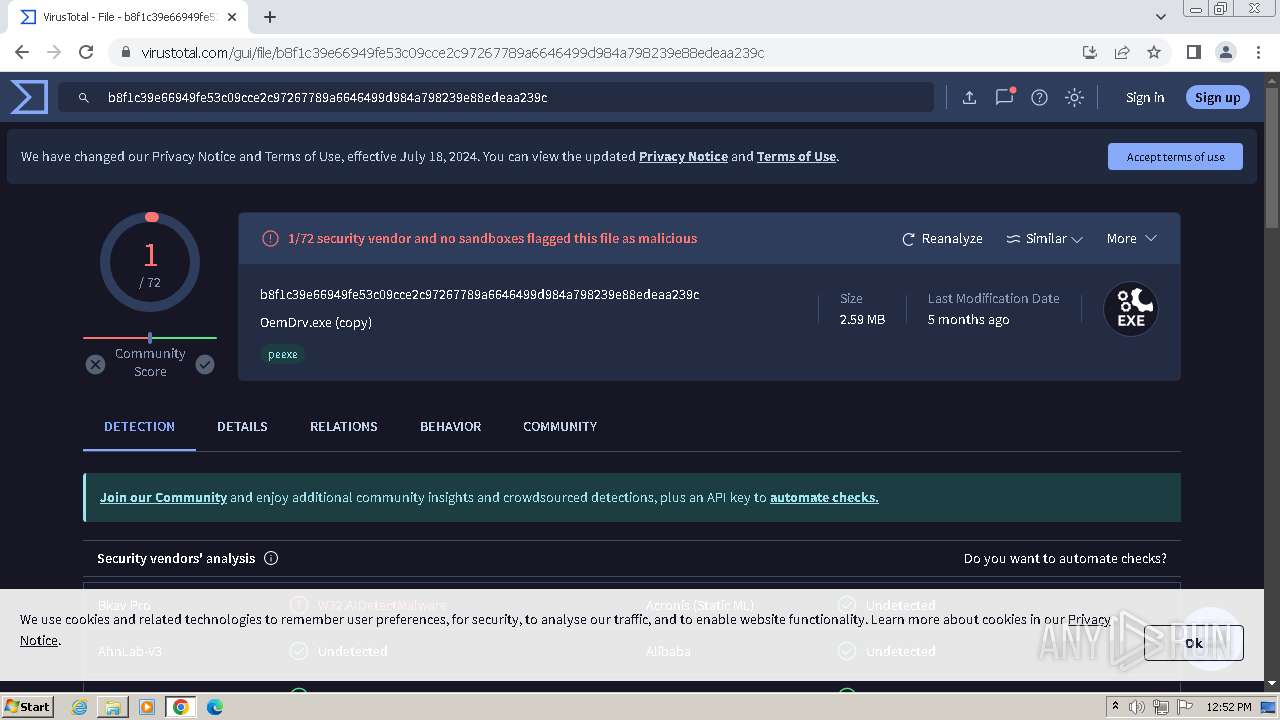Click Accept terms of use button

[1175, 157]
